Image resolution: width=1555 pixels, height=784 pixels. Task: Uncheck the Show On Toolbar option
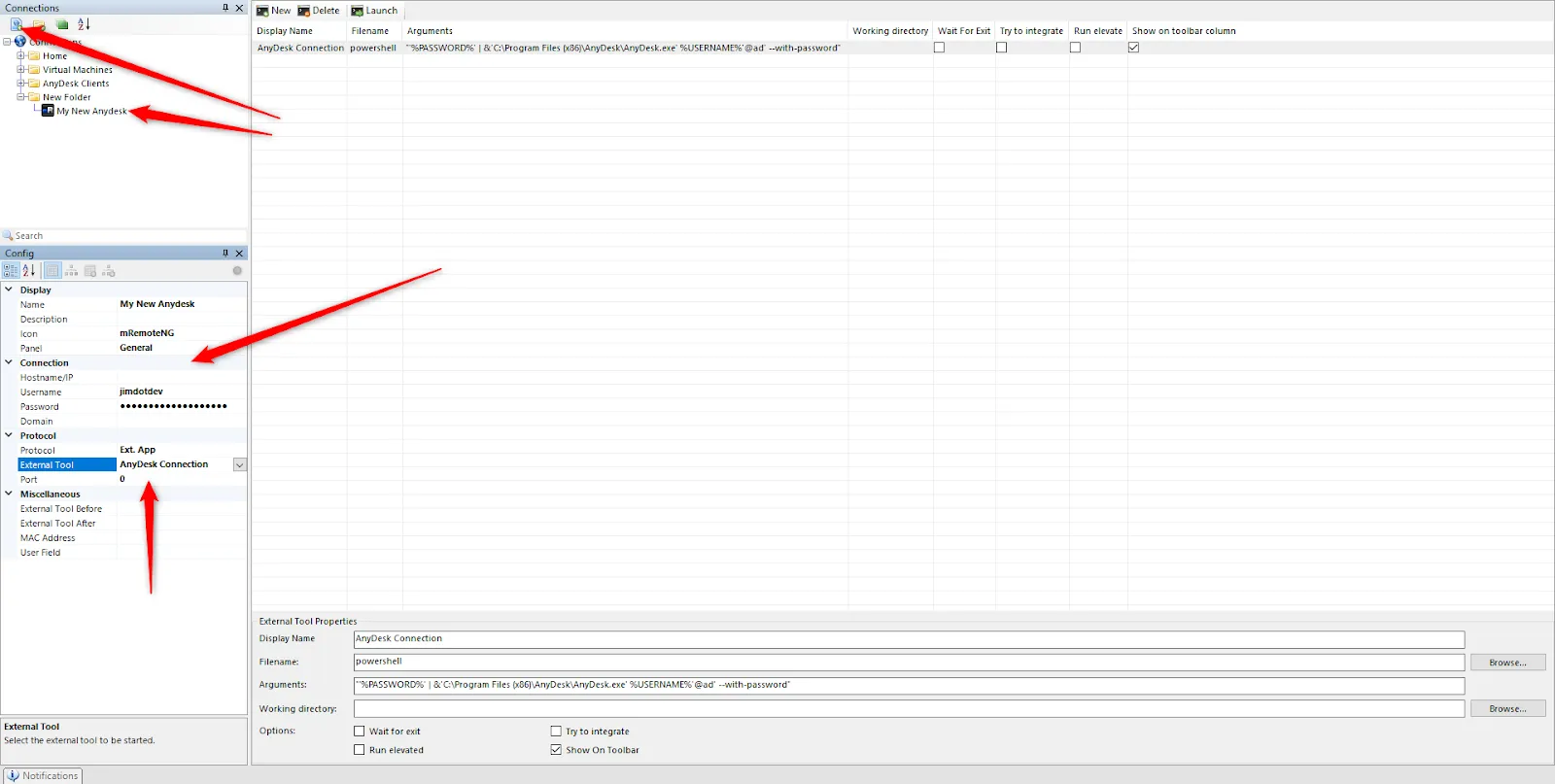(x=556, y=750)
